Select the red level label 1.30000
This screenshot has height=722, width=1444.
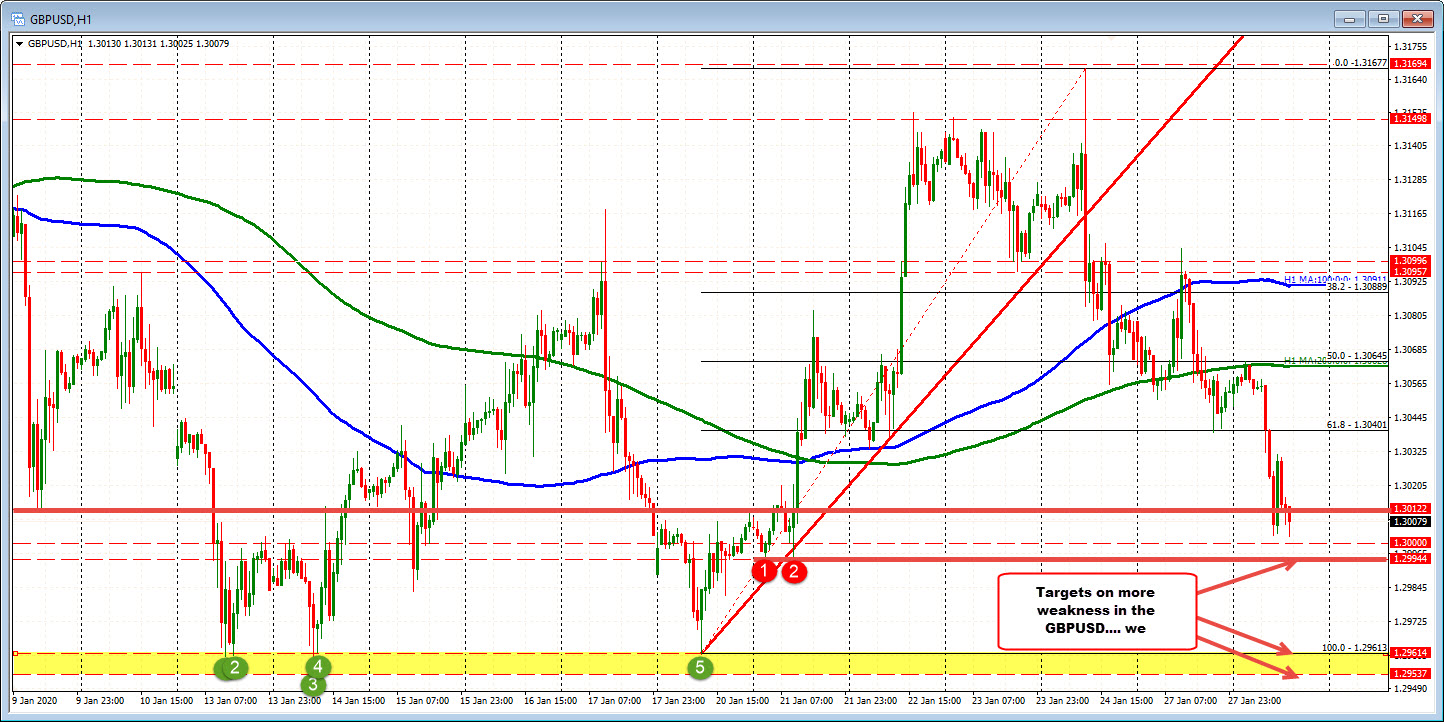point(1411,542)
